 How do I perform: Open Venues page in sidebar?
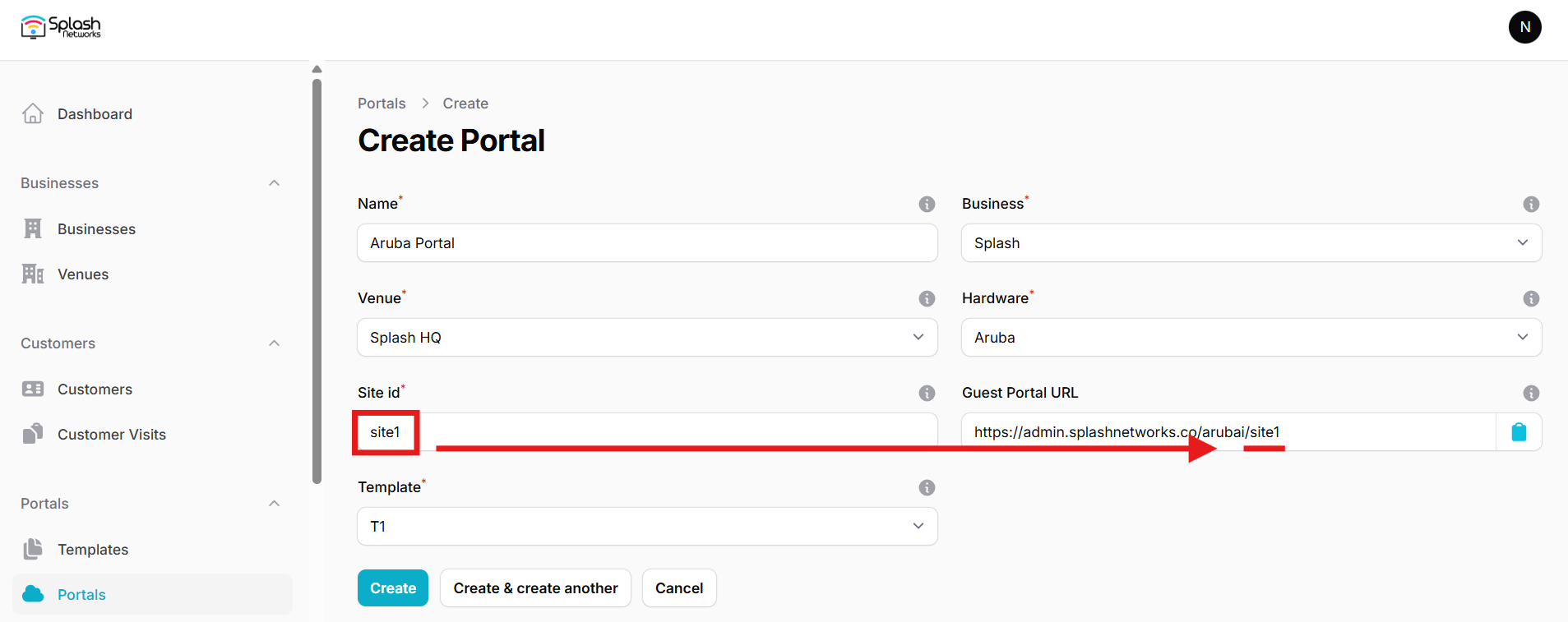[152, 274]
